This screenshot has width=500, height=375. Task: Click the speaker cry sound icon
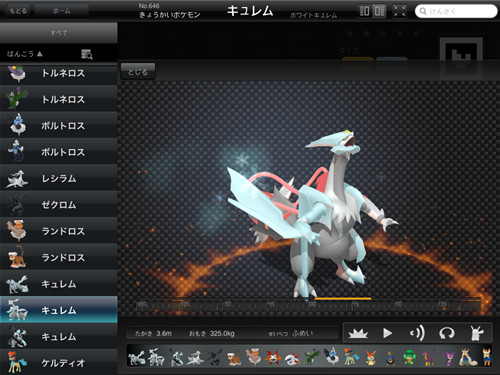pos(417,333)
